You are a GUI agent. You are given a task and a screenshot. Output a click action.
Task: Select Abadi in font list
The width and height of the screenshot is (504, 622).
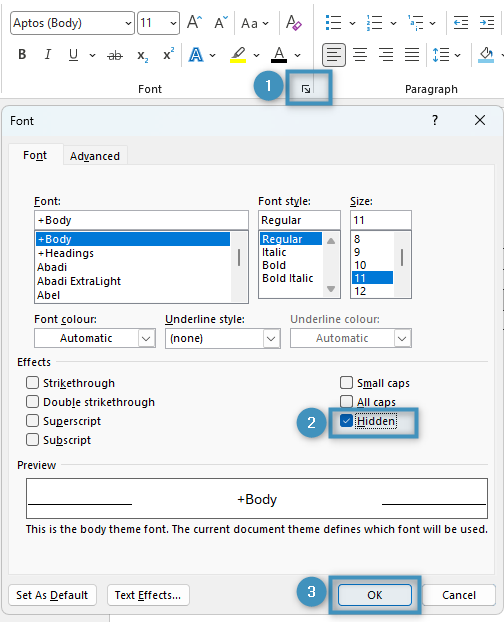click(x=133, y=267)
